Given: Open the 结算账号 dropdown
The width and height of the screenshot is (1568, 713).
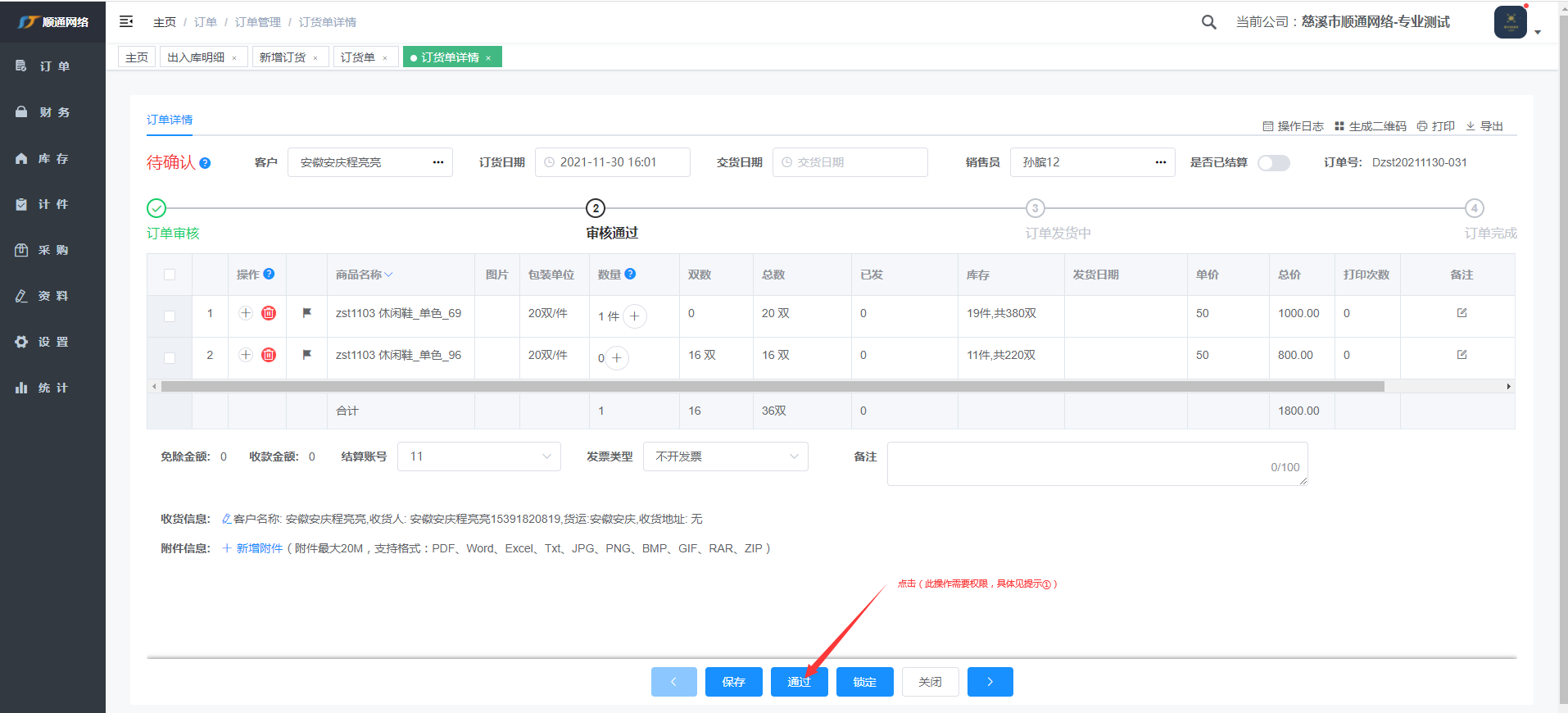Looking at the screenshot, I should tap(479, 456).
